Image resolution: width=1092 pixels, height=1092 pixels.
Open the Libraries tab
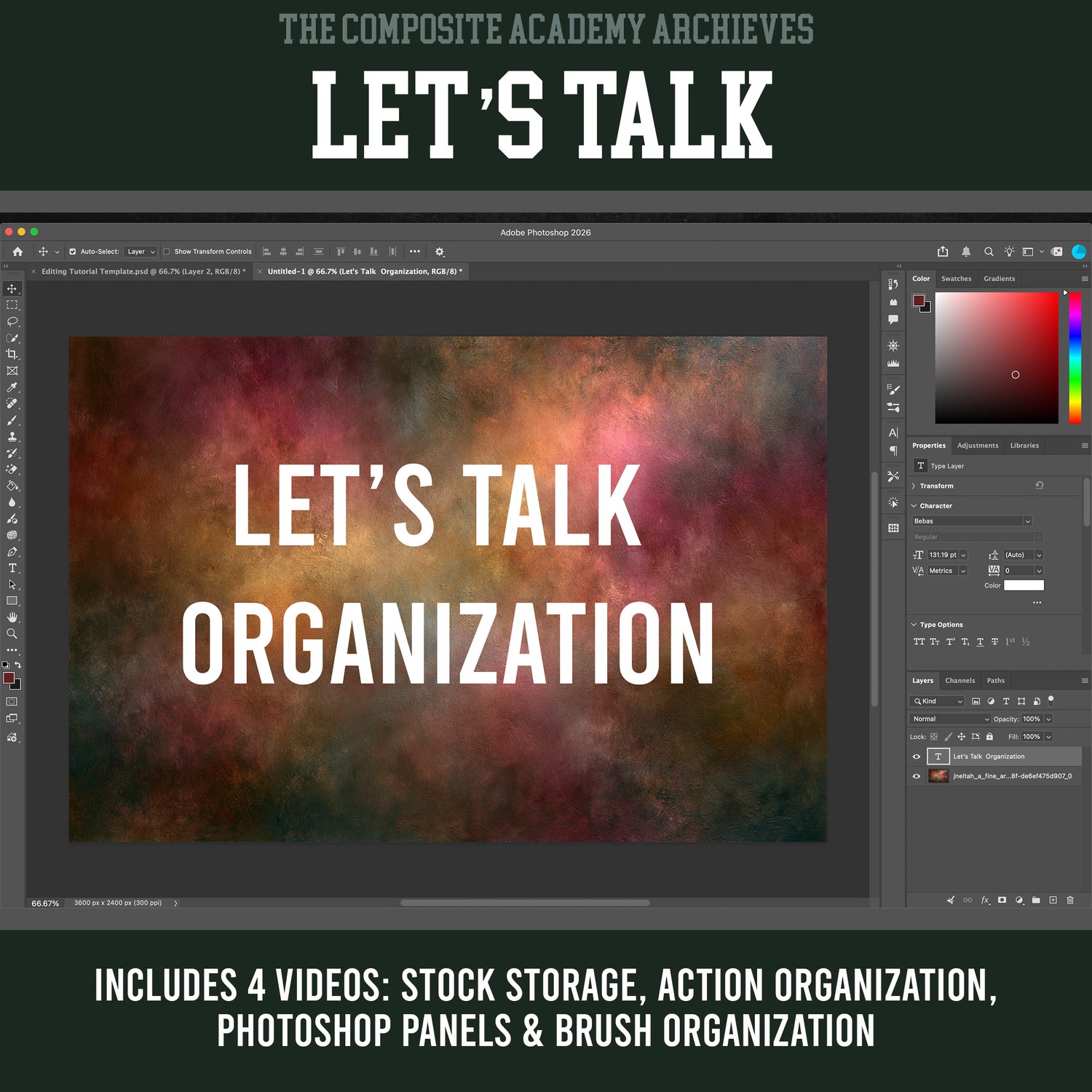point(1024,446)
